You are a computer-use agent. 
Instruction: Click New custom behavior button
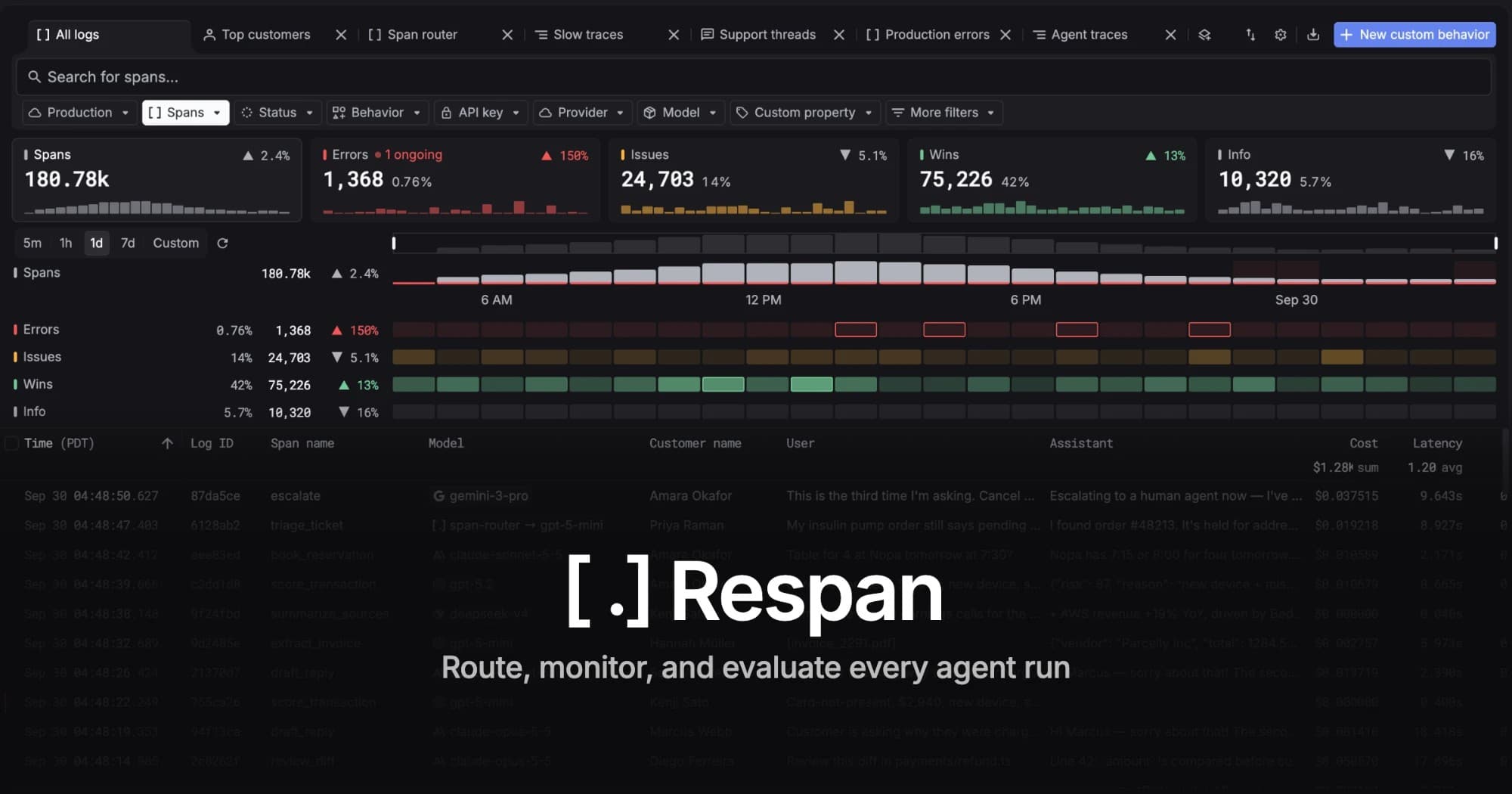(x=1414, y=35)
